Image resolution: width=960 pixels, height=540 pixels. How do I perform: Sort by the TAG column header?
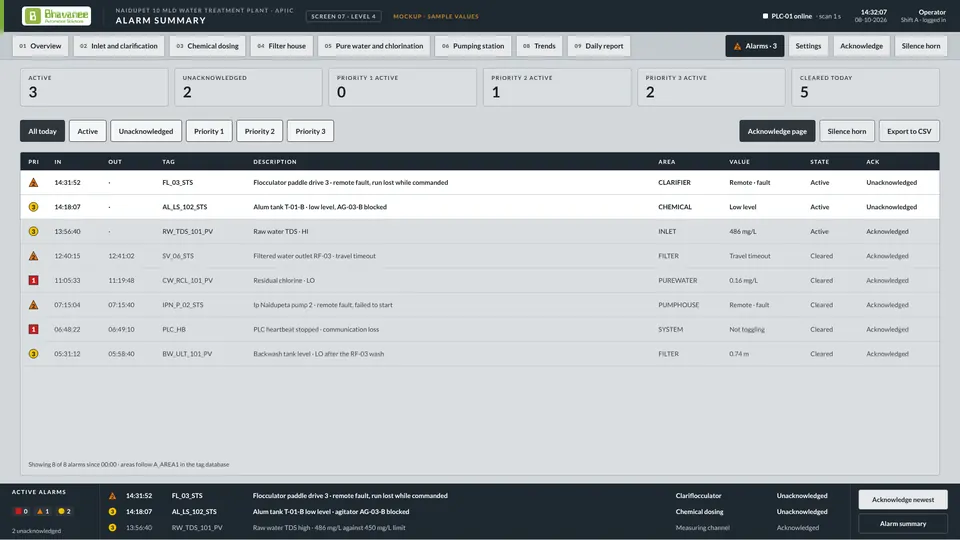tap(168, 162)
